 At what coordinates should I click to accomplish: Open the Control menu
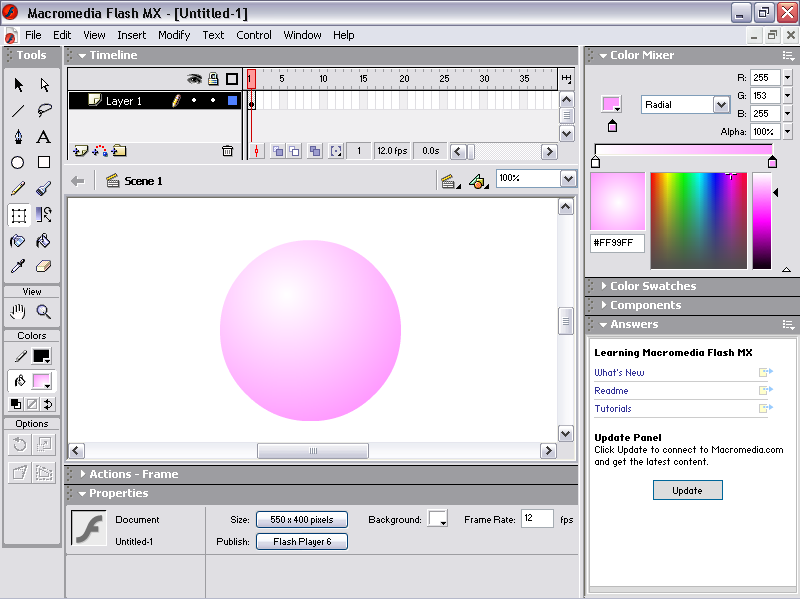coord(254,35)
